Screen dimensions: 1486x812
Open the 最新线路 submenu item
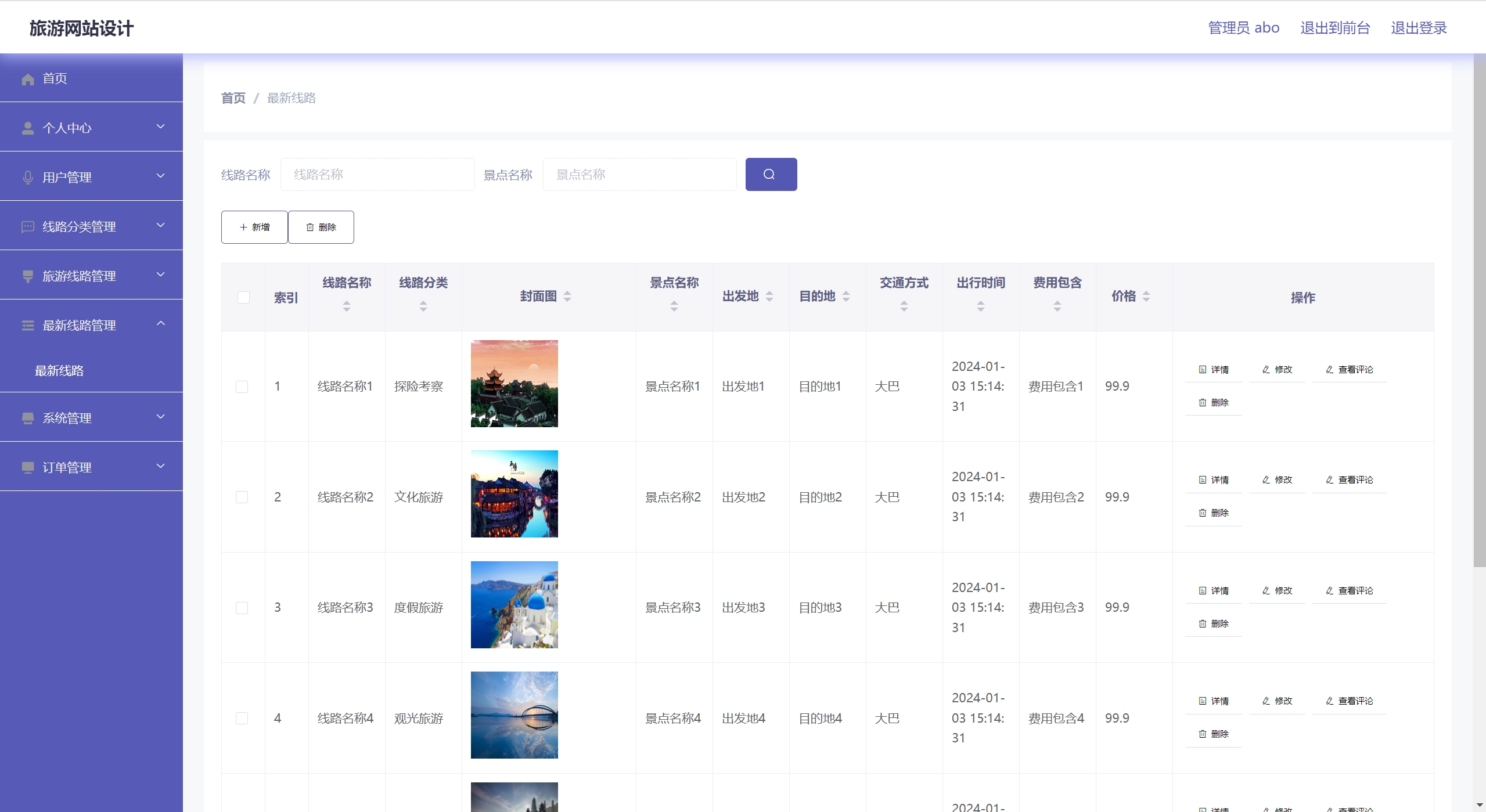click(x=59, y=371)
